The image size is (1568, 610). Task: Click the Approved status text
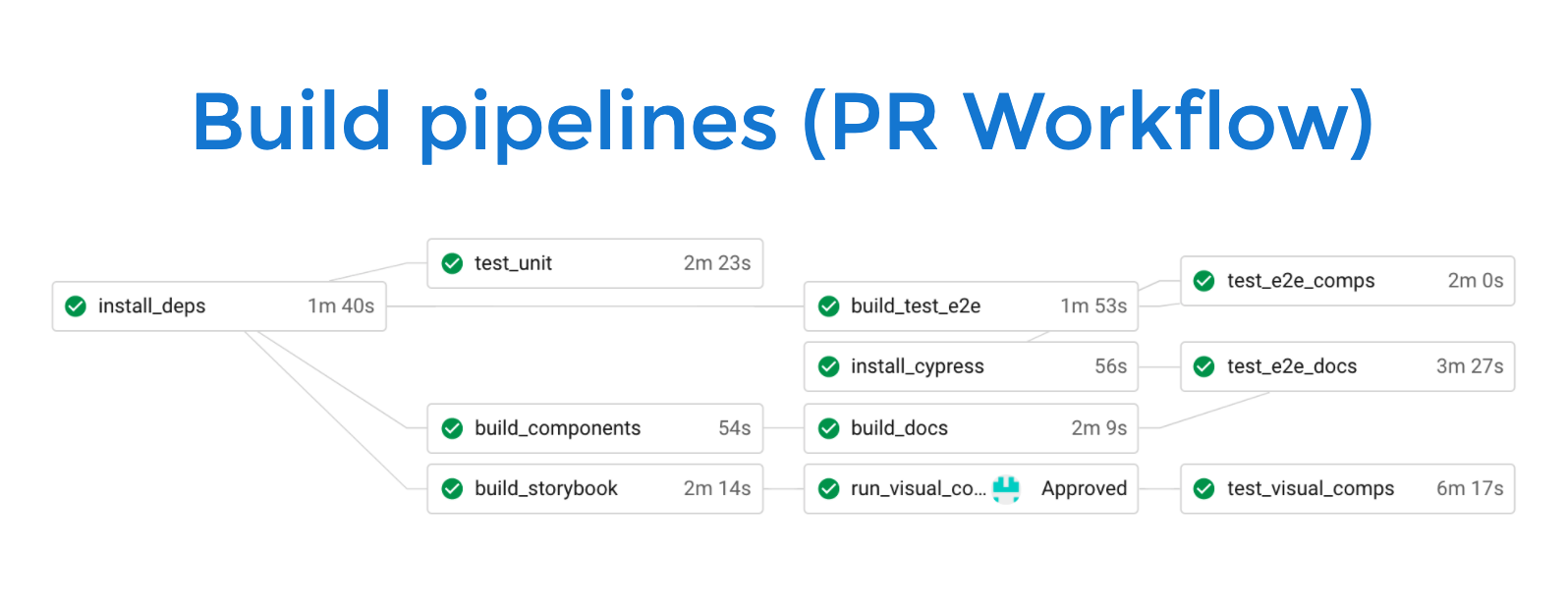[x=1084, y=488]
